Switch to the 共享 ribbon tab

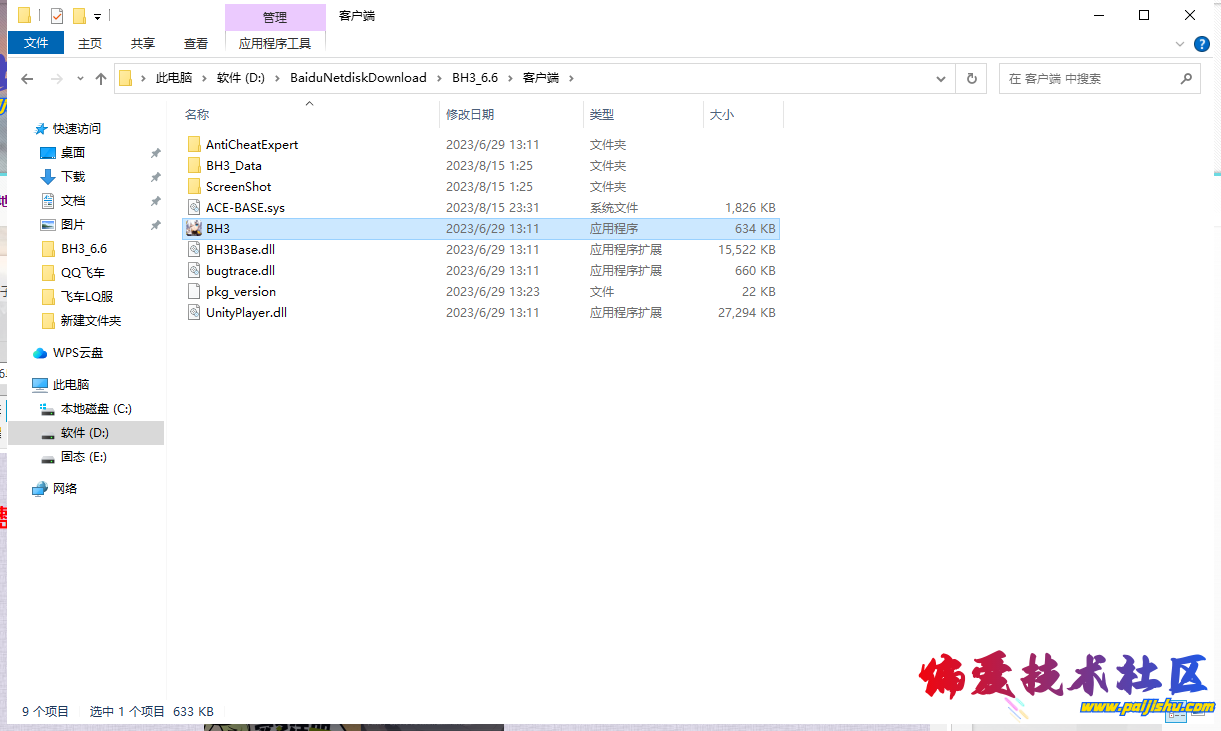point(143,43)
